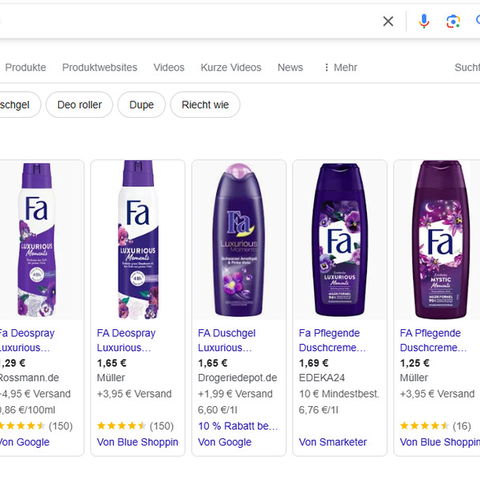Apply the Riecht wie filter chip

[205, 105]
